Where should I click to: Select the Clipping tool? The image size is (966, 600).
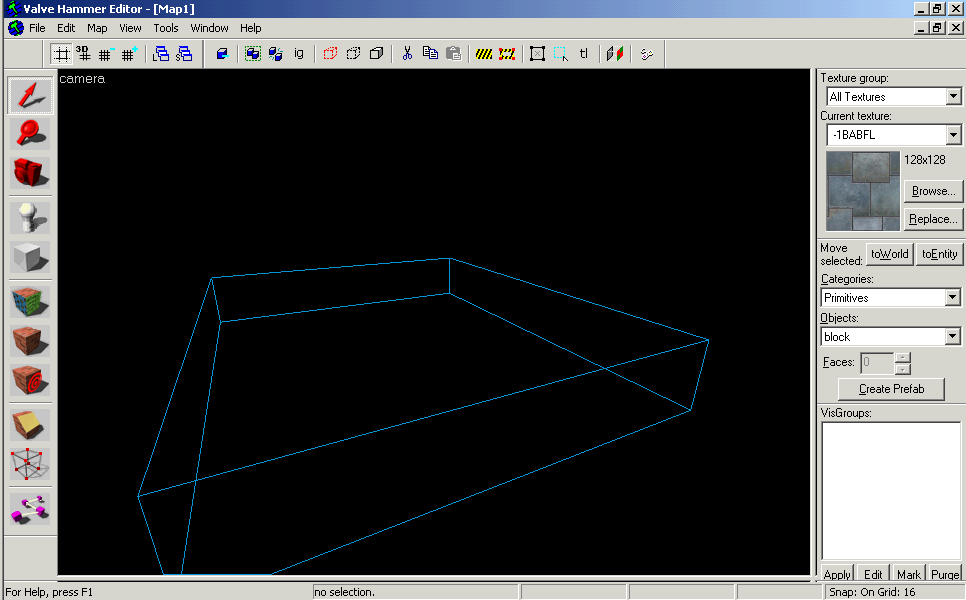30,425
